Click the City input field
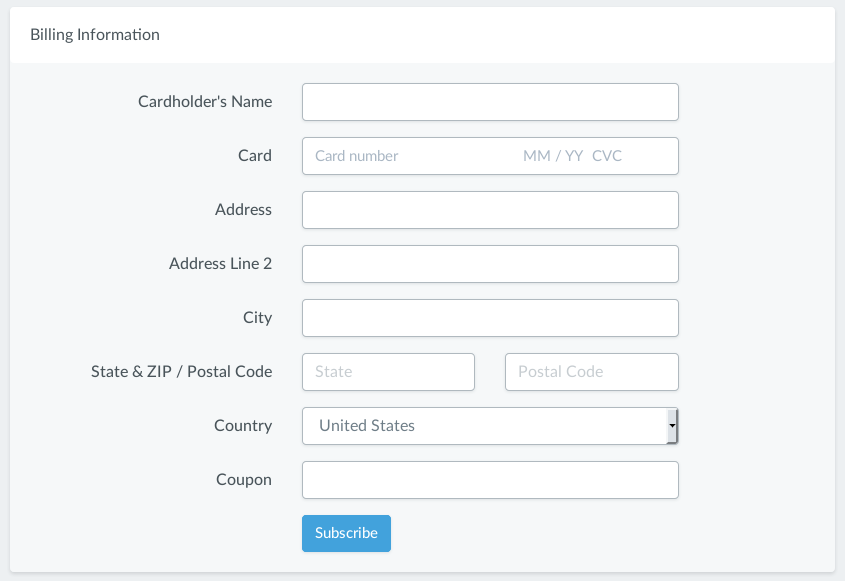 click(490, 318)
